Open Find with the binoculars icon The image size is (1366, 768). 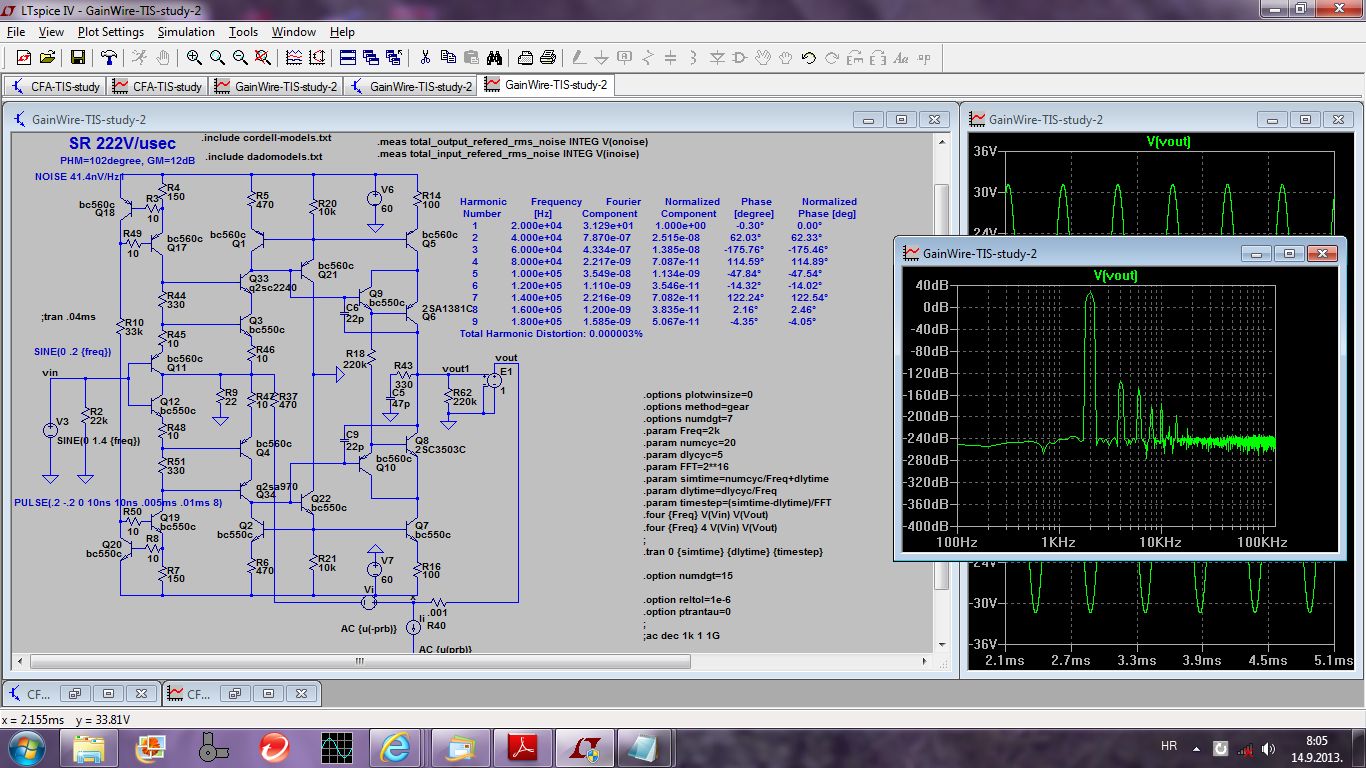(495, 58)
